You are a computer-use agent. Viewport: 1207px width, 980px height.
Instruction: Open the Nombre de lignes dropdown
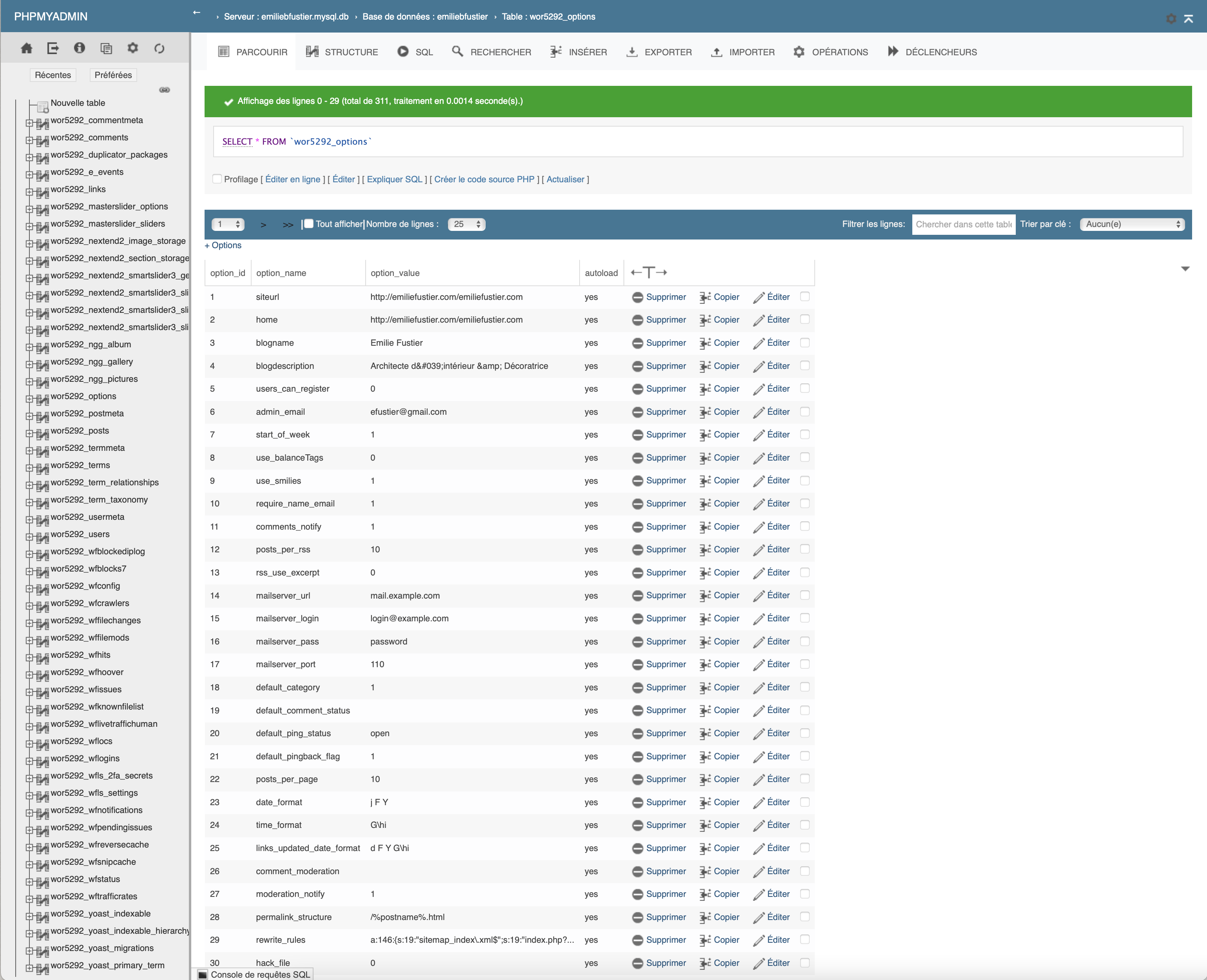[x=467, y=224]
